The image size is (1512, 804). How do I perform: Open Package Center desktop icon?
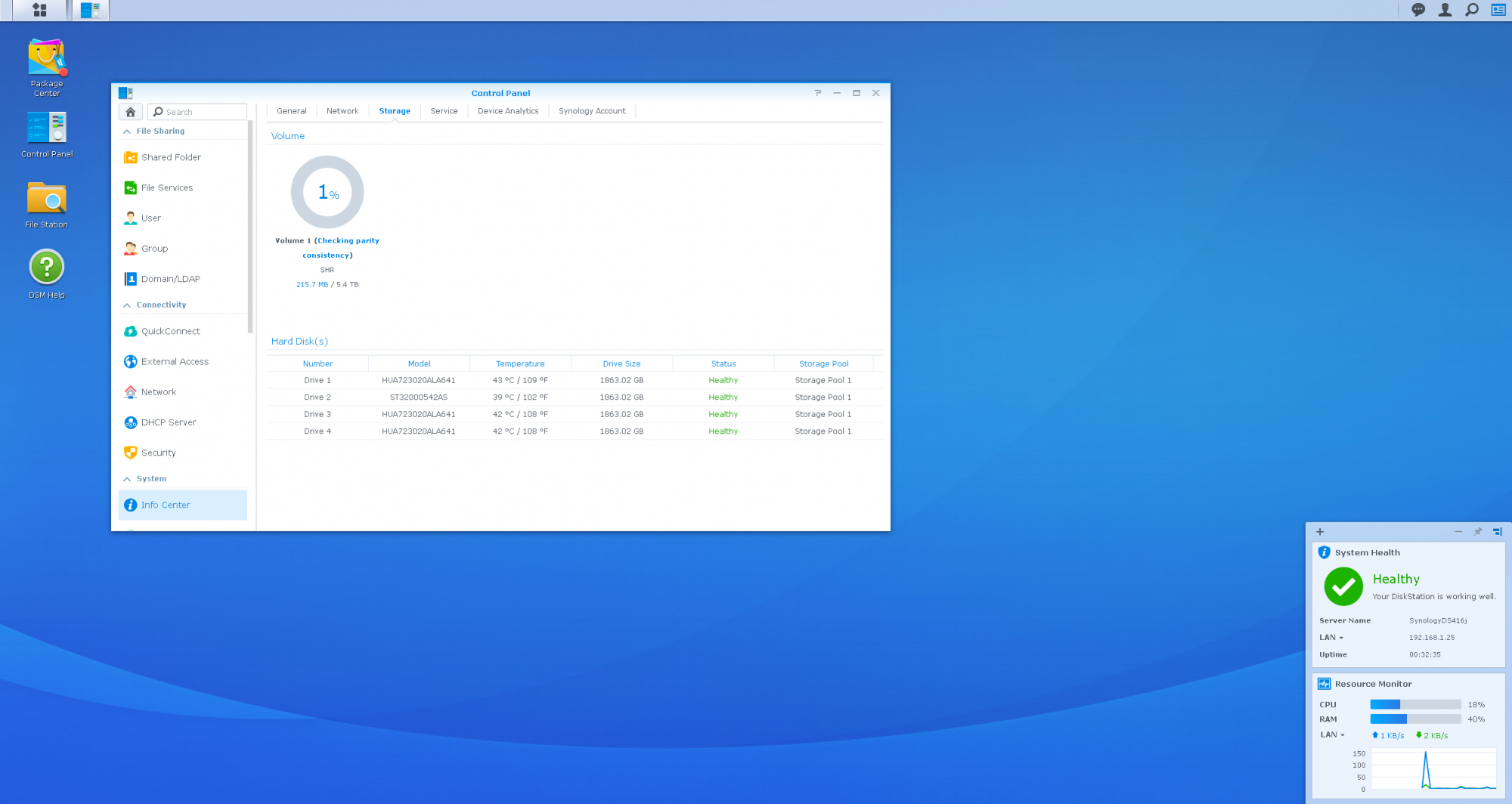[x=47, y=60]
